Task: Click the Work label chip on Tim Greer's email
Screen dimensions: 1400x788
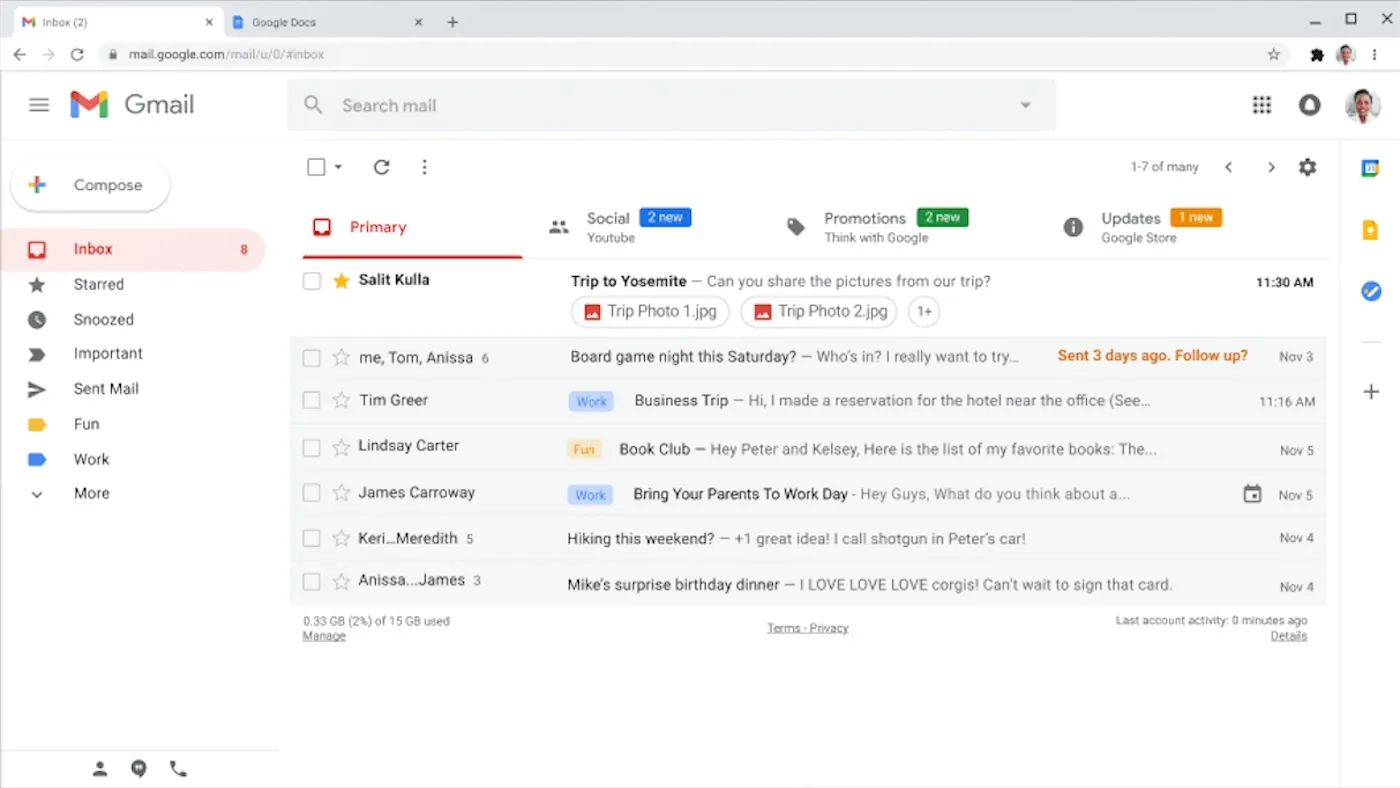Action: [591, 401]
